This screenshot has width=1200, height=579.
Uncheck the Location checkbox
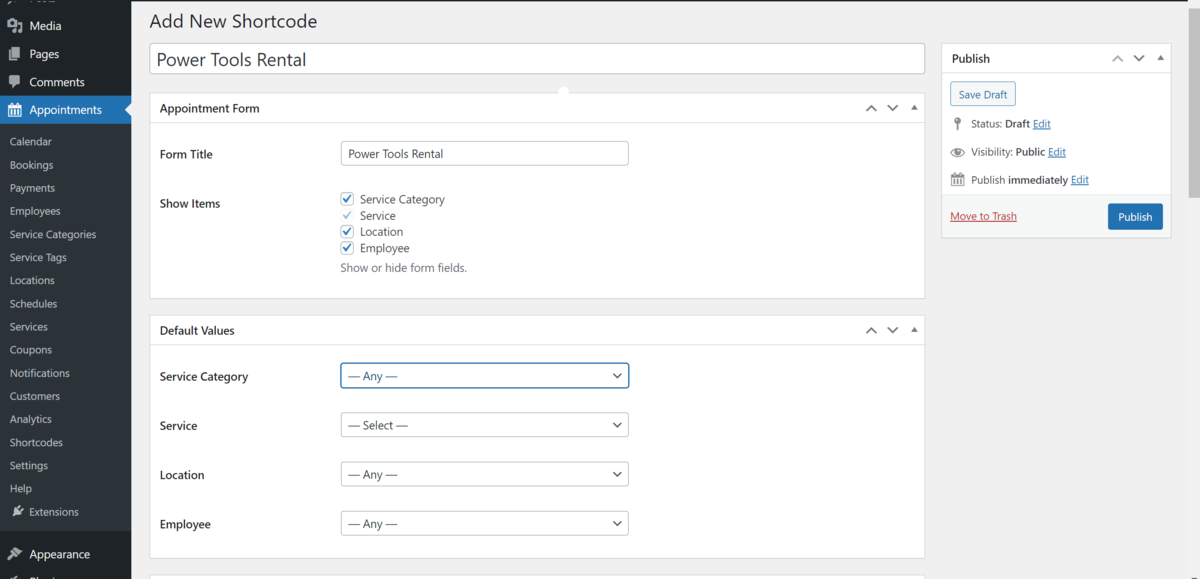click(347, 232)
